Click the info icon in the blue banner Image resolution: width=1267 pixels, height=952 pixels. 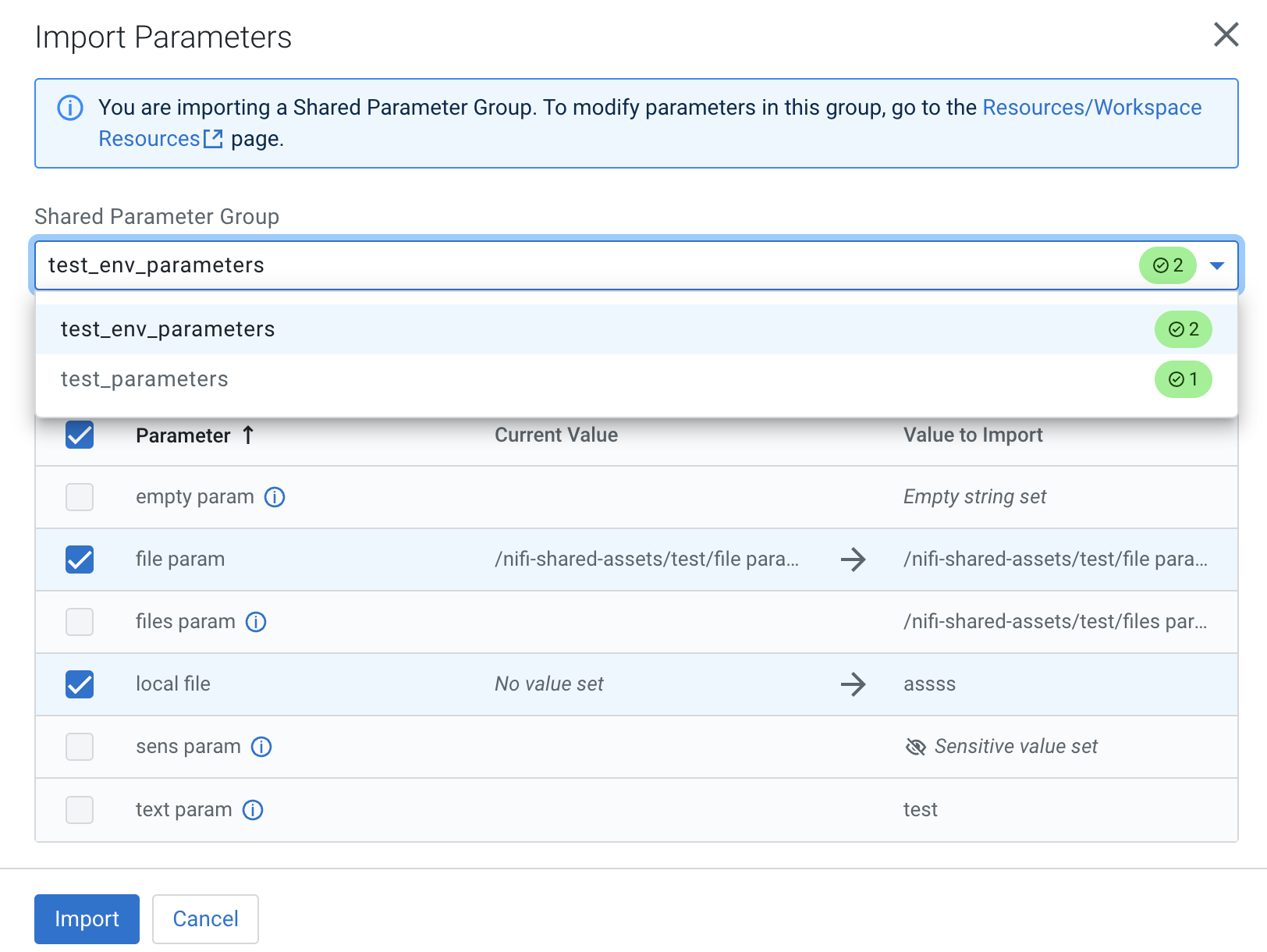pos(70,108)
